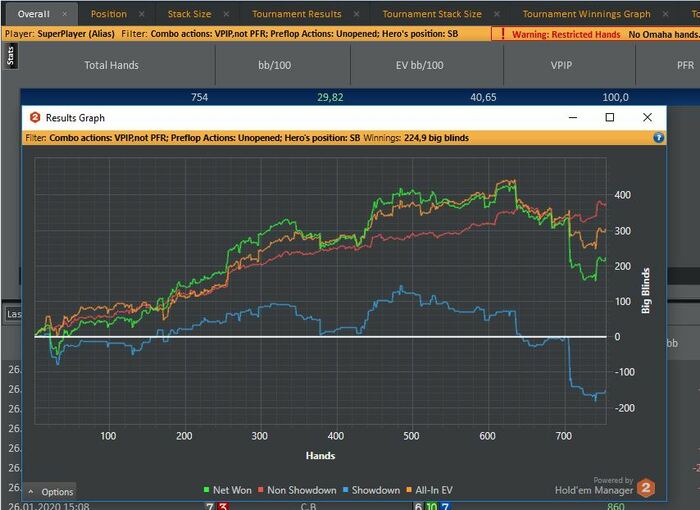Close the Tournament Stack Size tab
This screenshot has height=510, width=700.
(x=496, y=14)
